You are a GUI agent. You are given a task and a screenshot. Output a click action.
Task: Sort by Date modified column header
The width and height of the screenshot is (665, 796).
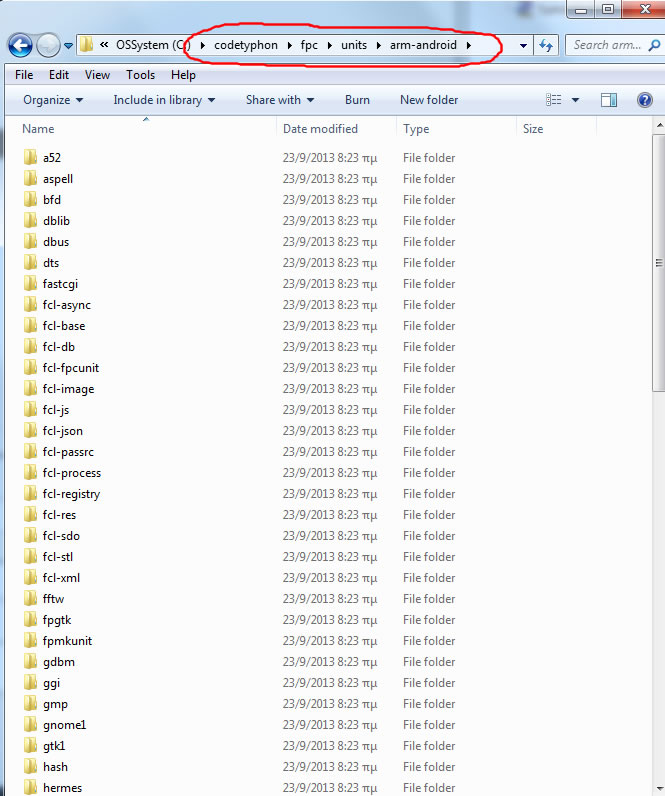(x=320, y=129)
